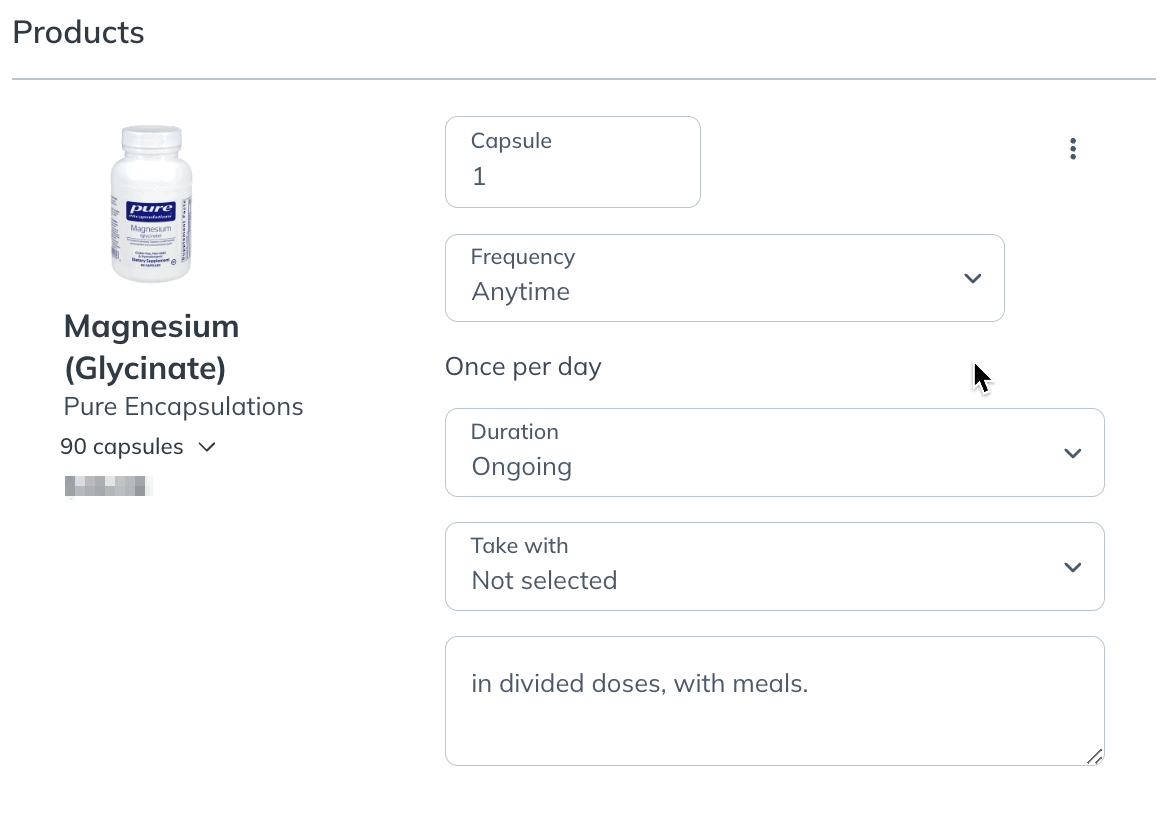Viewport: 1166px width, 832px height.
Task: Open the Duration Ongoing dropdown
Action: pos(774,452)
